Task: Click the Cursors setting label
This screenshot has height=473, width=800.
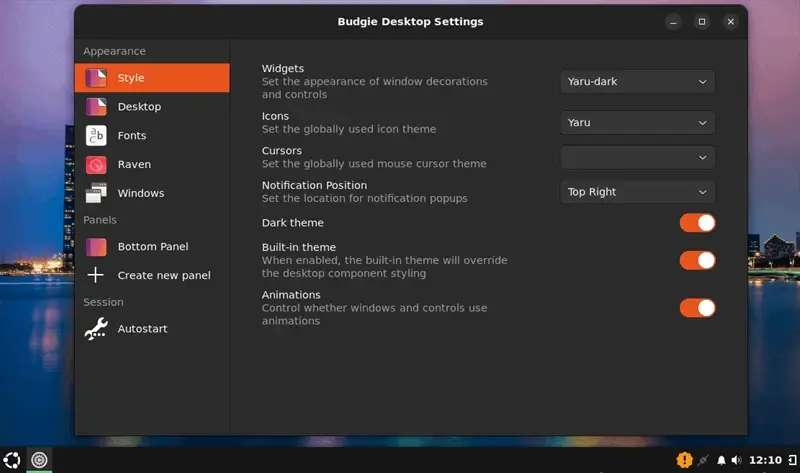Action: 282,151
